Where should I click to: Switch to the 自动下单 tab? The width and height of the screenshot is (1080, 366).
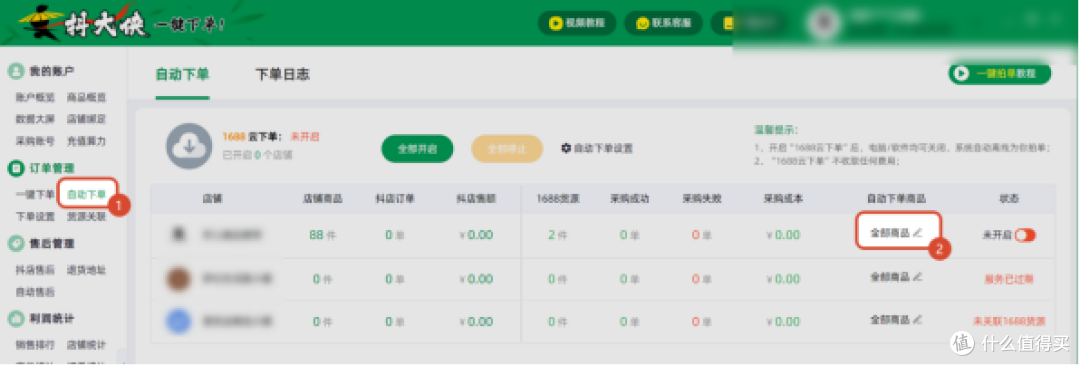point(183,74)
